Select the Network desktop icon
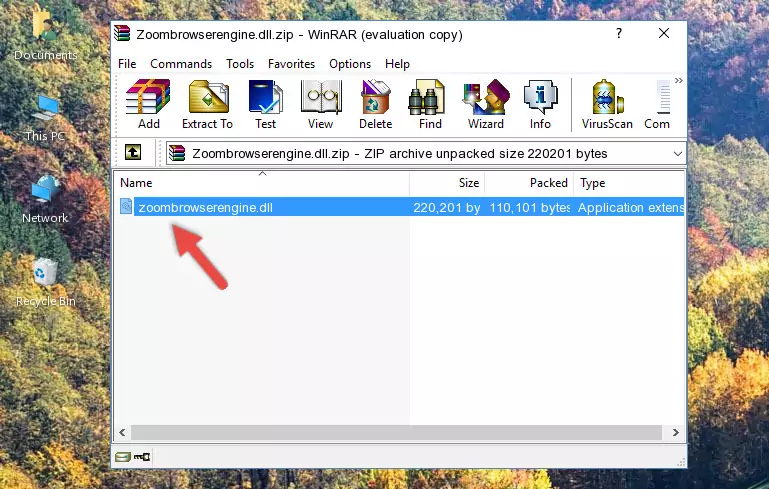The image size is (769, 489). click(x=45, y=200)
